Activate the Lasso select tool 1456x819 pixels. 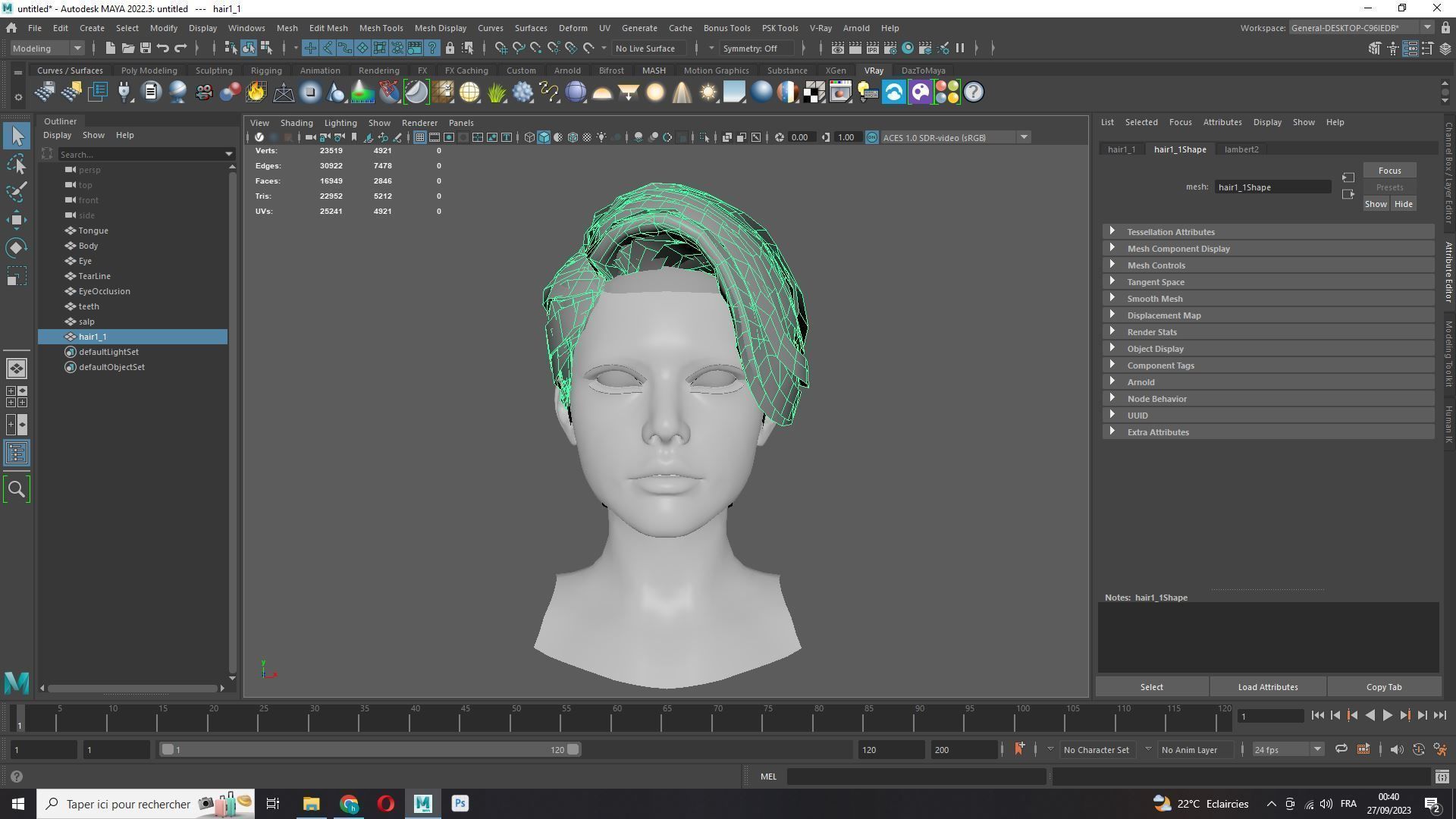tap(17, 164)
